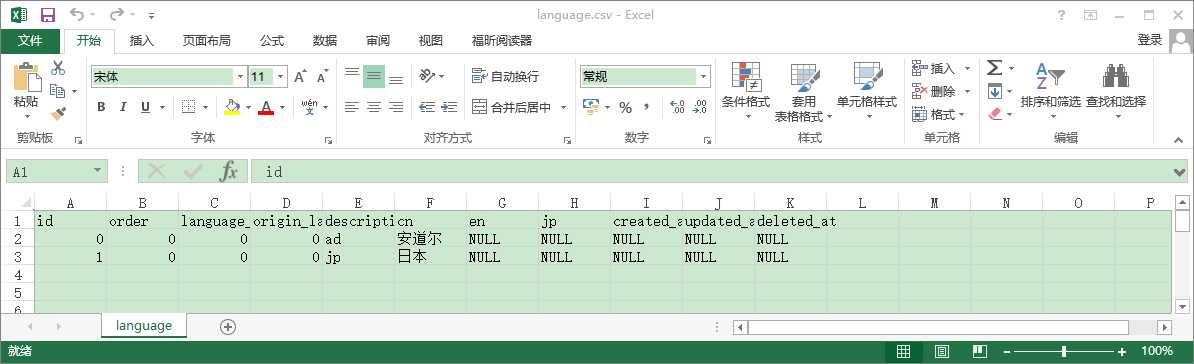The height and width of the screenshot is (364, 1194).
Task: Click the Save icon in quick access toolbar
Action: [47, 14]
